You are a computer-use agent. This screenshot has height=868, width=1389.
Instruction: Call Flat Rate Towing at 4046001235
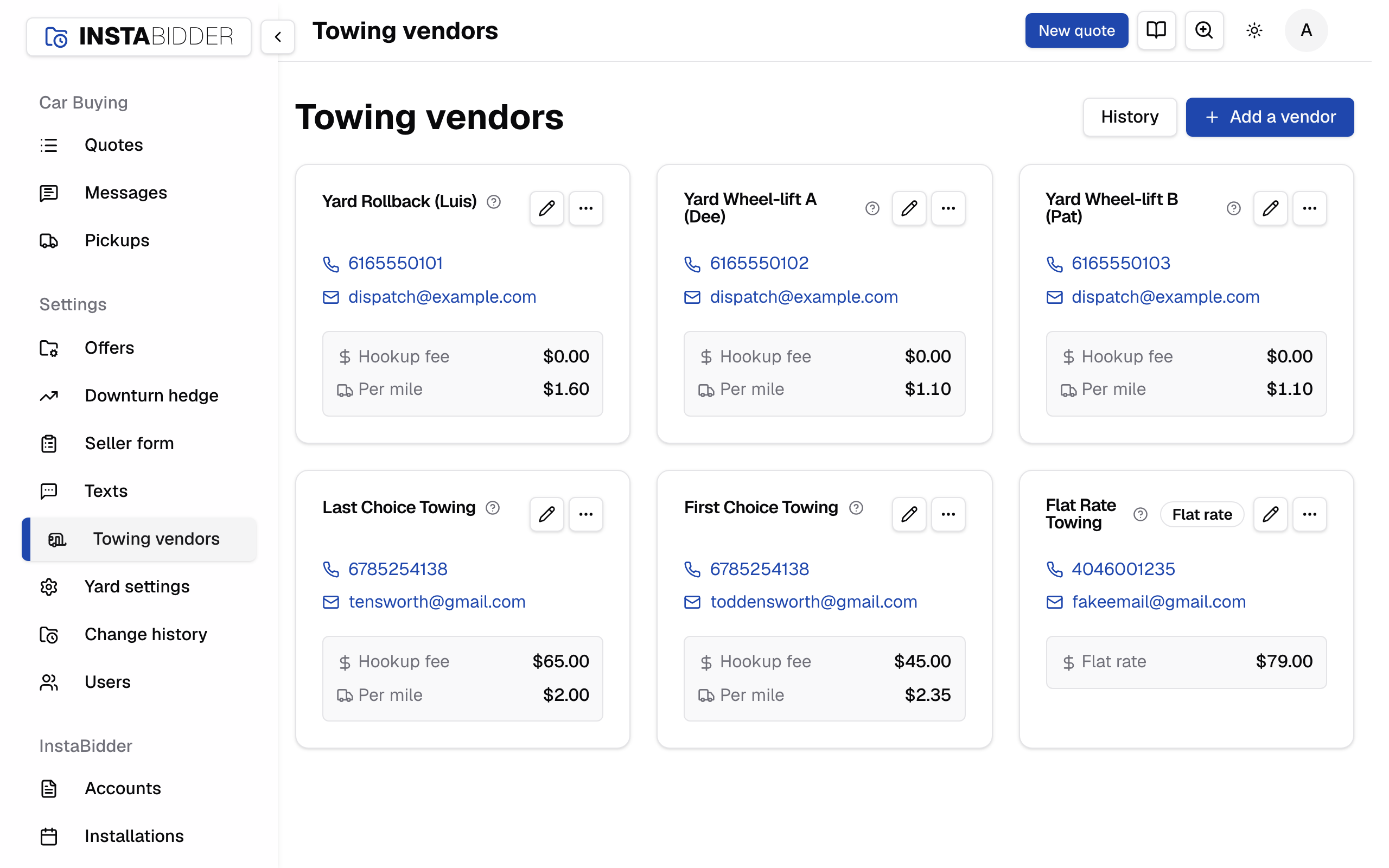click(x=1123, y=569)
